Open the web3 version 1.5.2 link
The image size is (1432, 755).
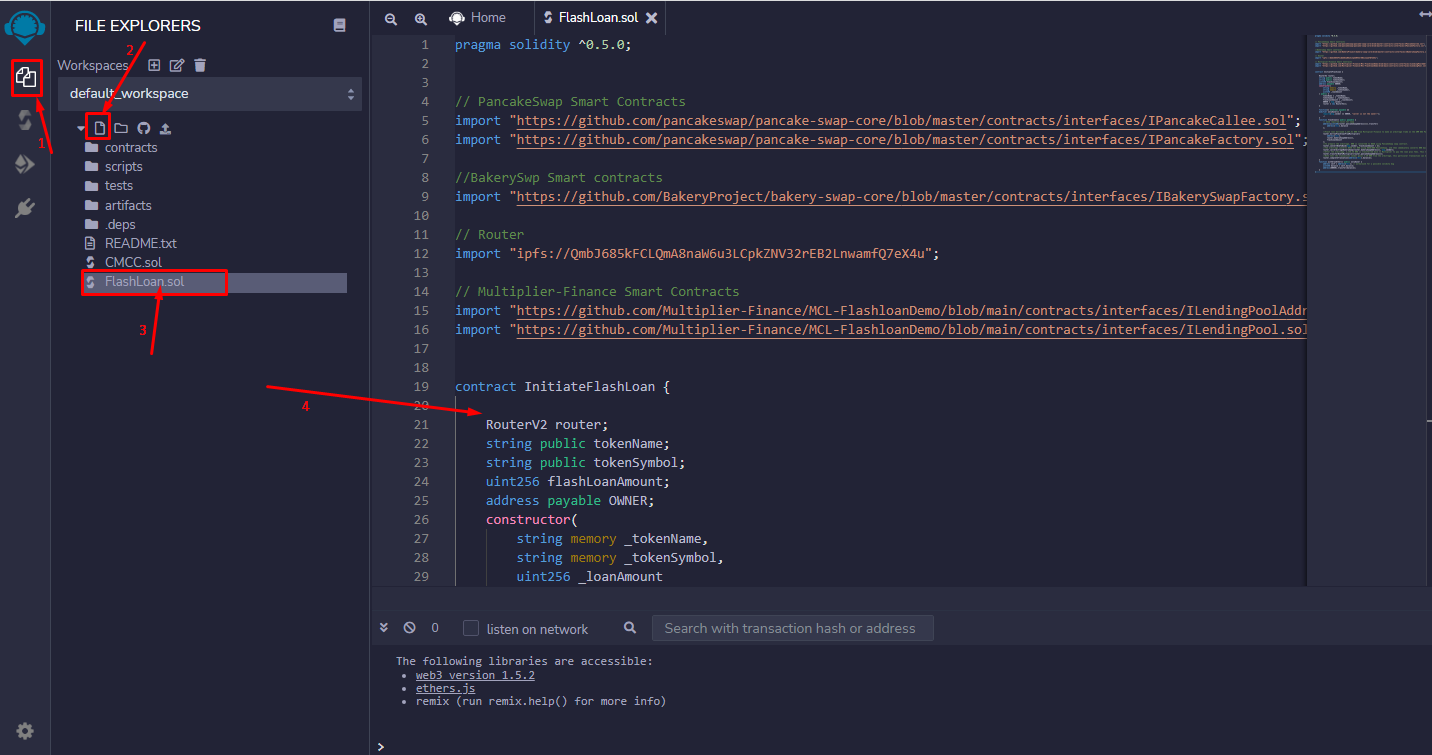pos(475,675)
